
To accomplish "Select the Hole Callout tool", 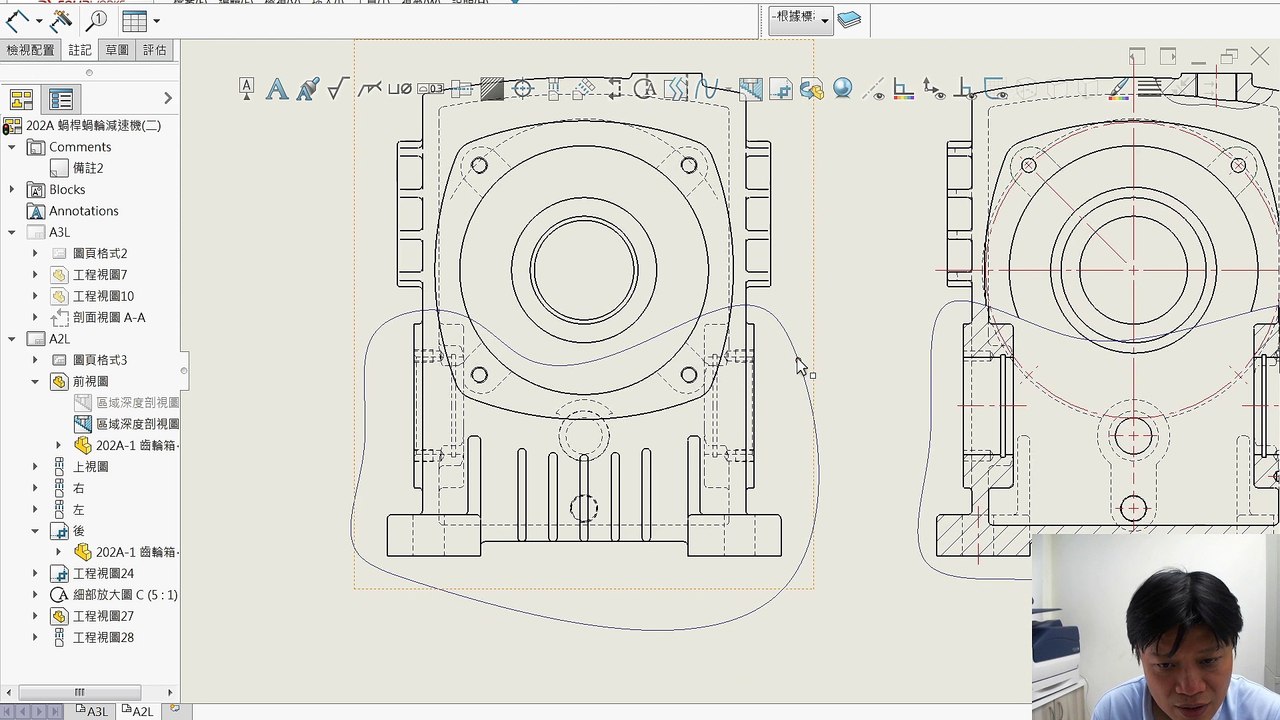I will [x=399, y=89].
